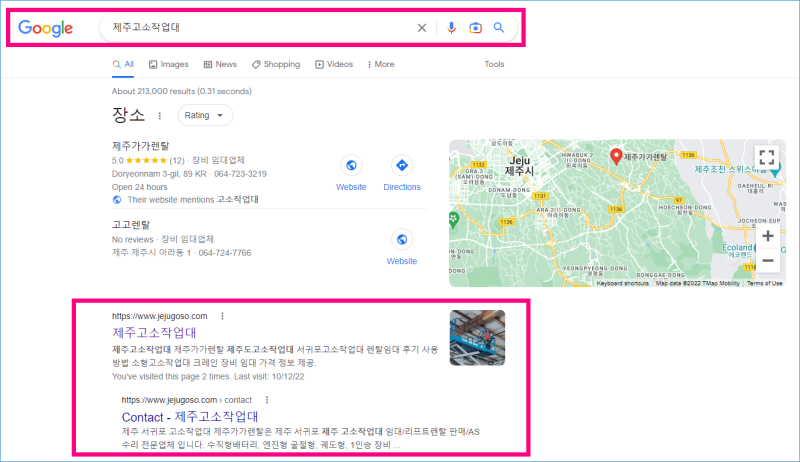This screenshot has width=800, height=462.
Task: Select the All tab
Action: click(123, 64)
